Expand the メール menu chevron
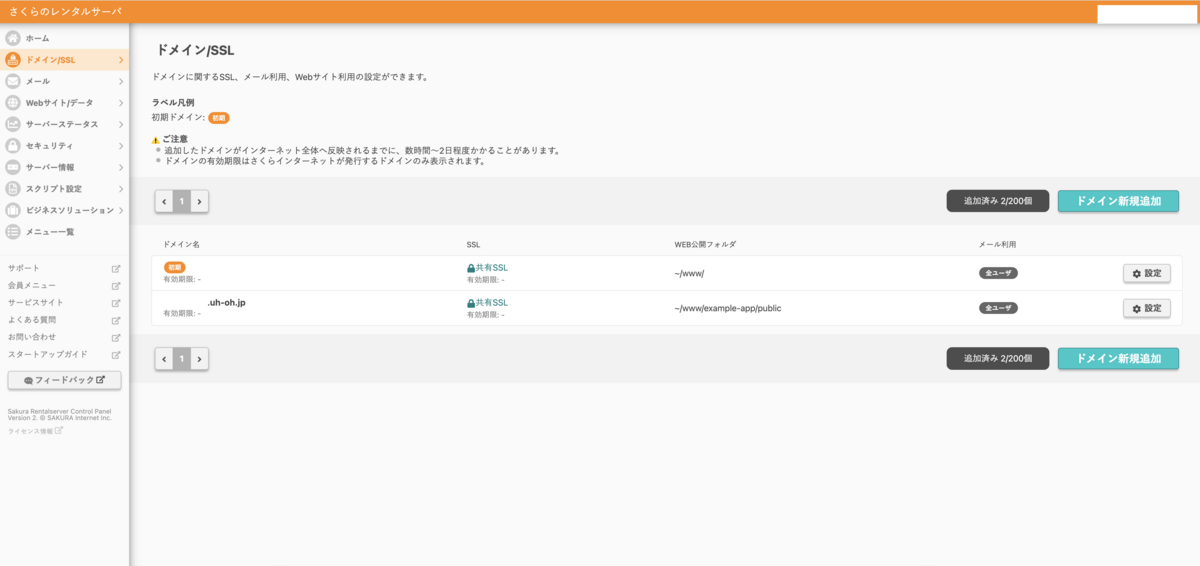The width and height of the screenshot is (1200, 566). point(121,81)
